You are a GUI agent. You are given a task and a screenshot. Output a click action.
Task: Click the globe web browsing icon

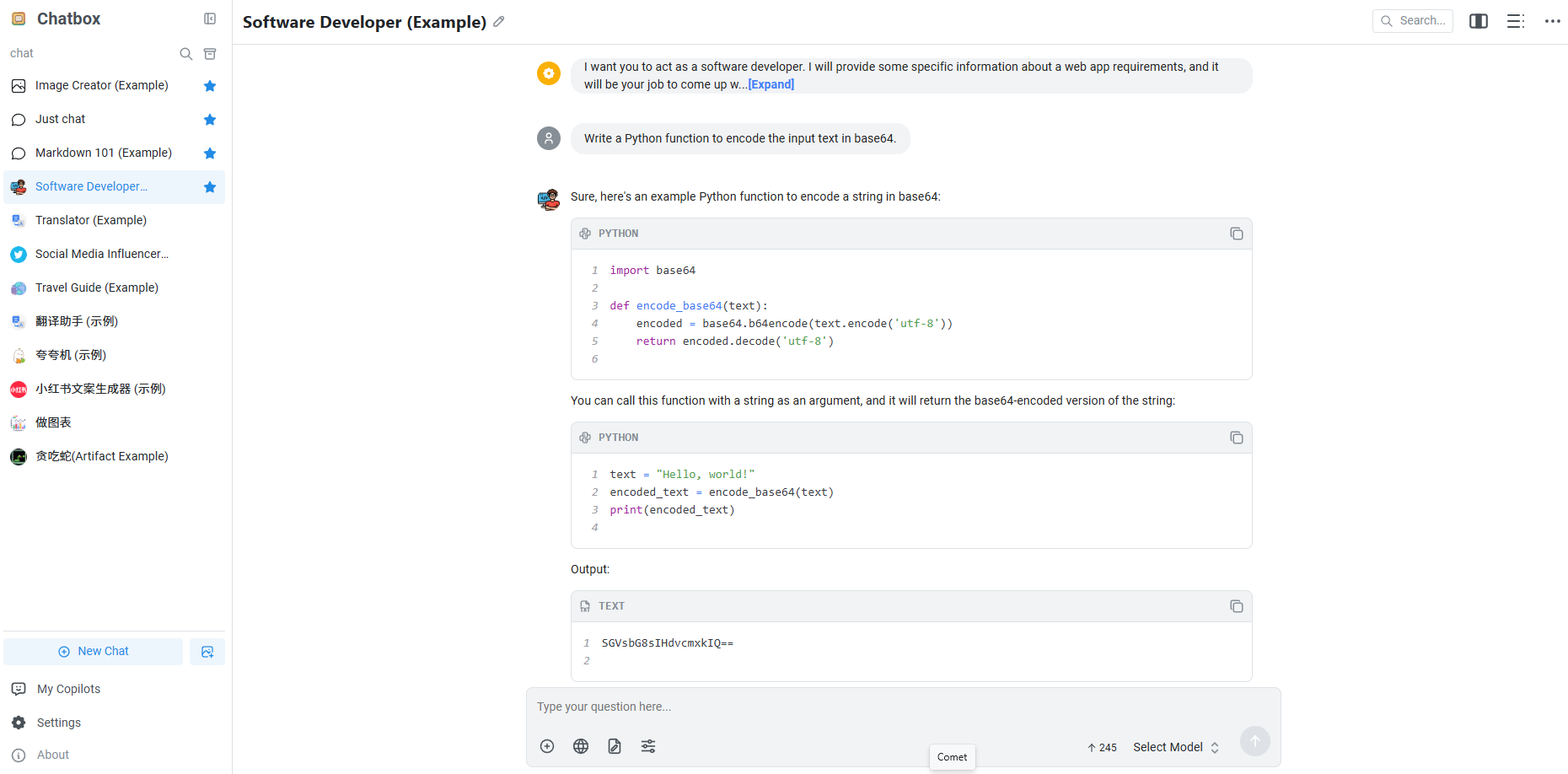[x=581, y=746]
